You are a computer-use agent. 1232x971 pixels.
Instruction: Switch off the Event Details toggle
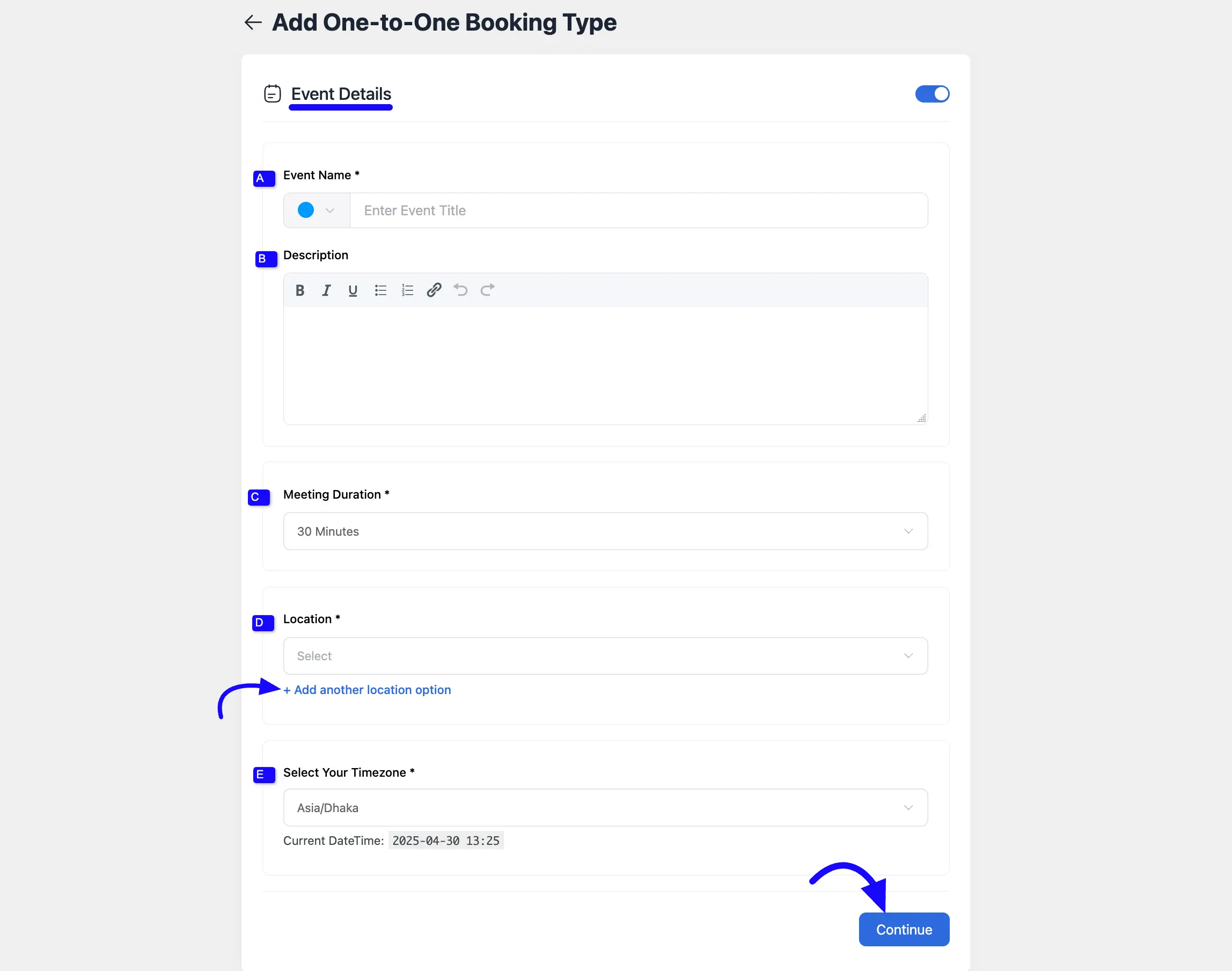(932, 94)
